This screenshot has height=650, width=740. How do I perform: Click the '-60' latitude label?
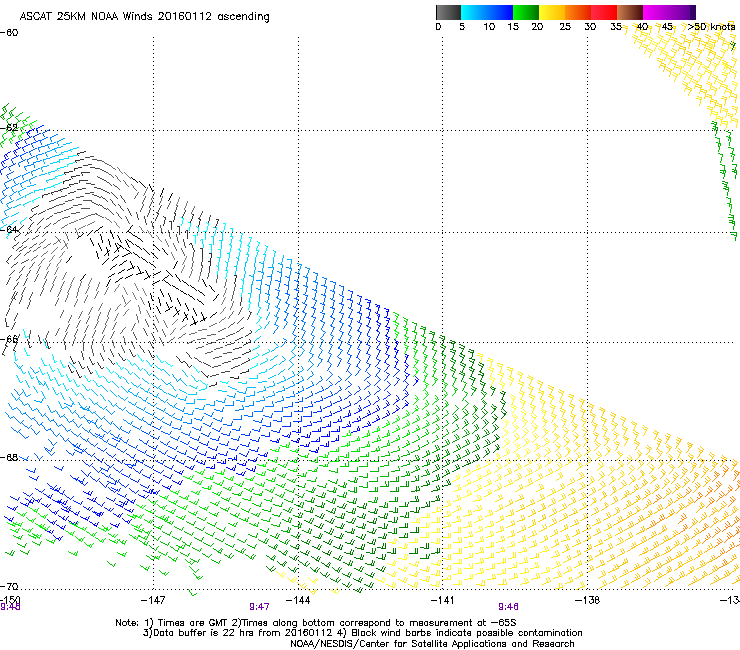click(9, 33)
